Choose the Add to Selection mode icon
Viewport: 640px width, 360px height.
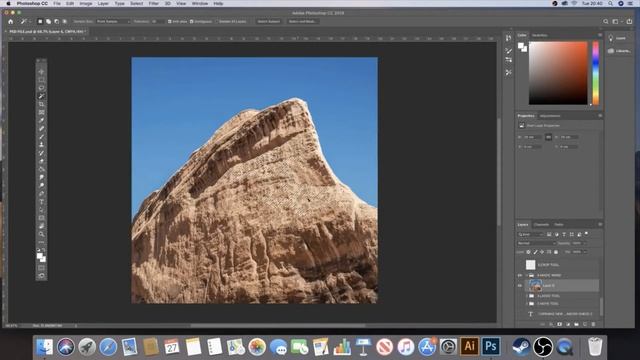(48, 21)
